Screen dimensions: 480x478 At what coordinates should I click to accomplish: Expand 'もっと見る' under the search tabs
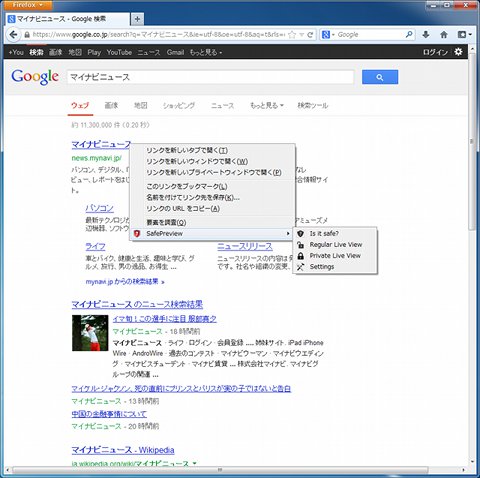coord(267,106)
